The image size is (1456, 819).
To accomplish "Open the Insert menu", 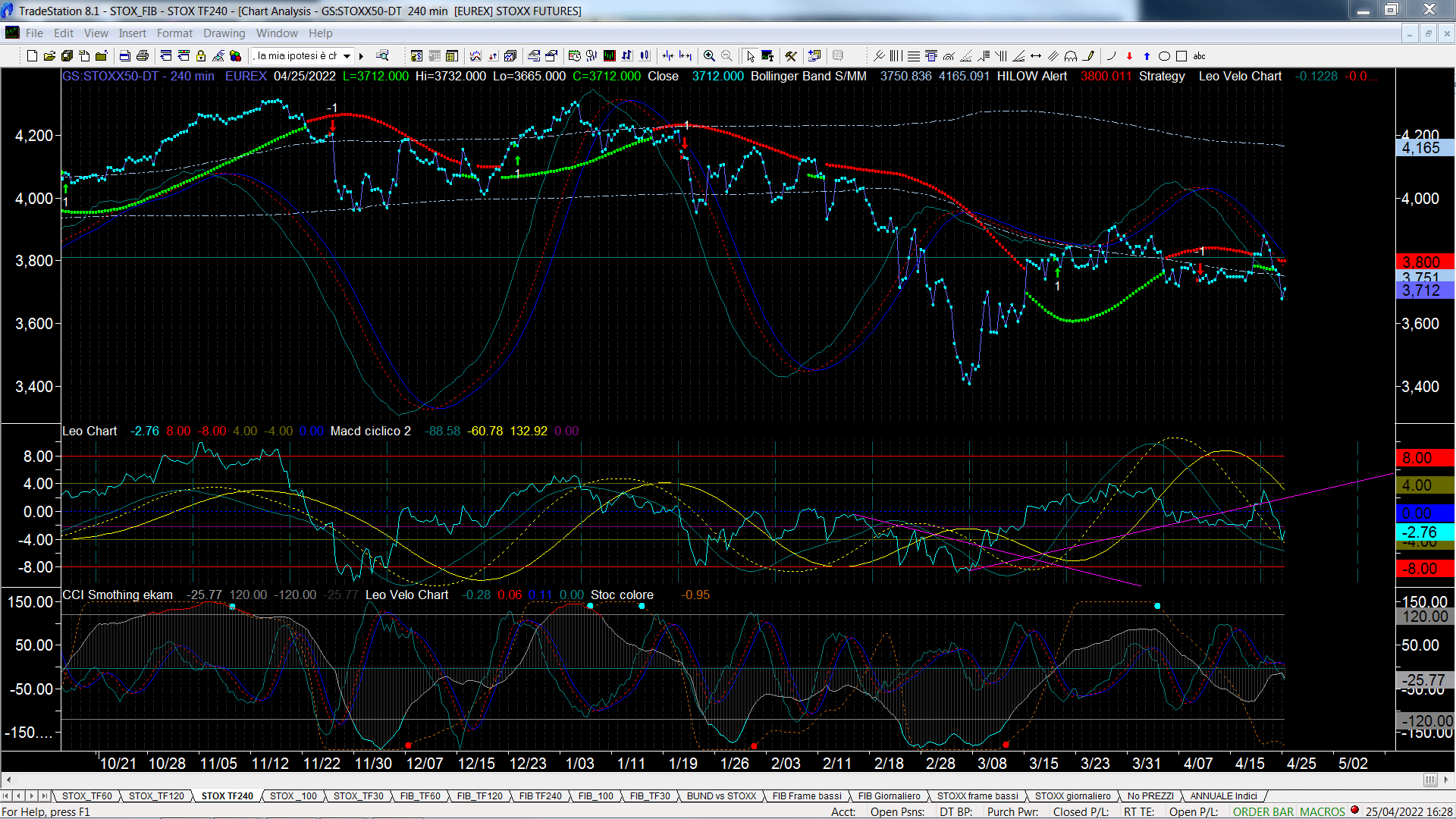I will click(132, 33).
